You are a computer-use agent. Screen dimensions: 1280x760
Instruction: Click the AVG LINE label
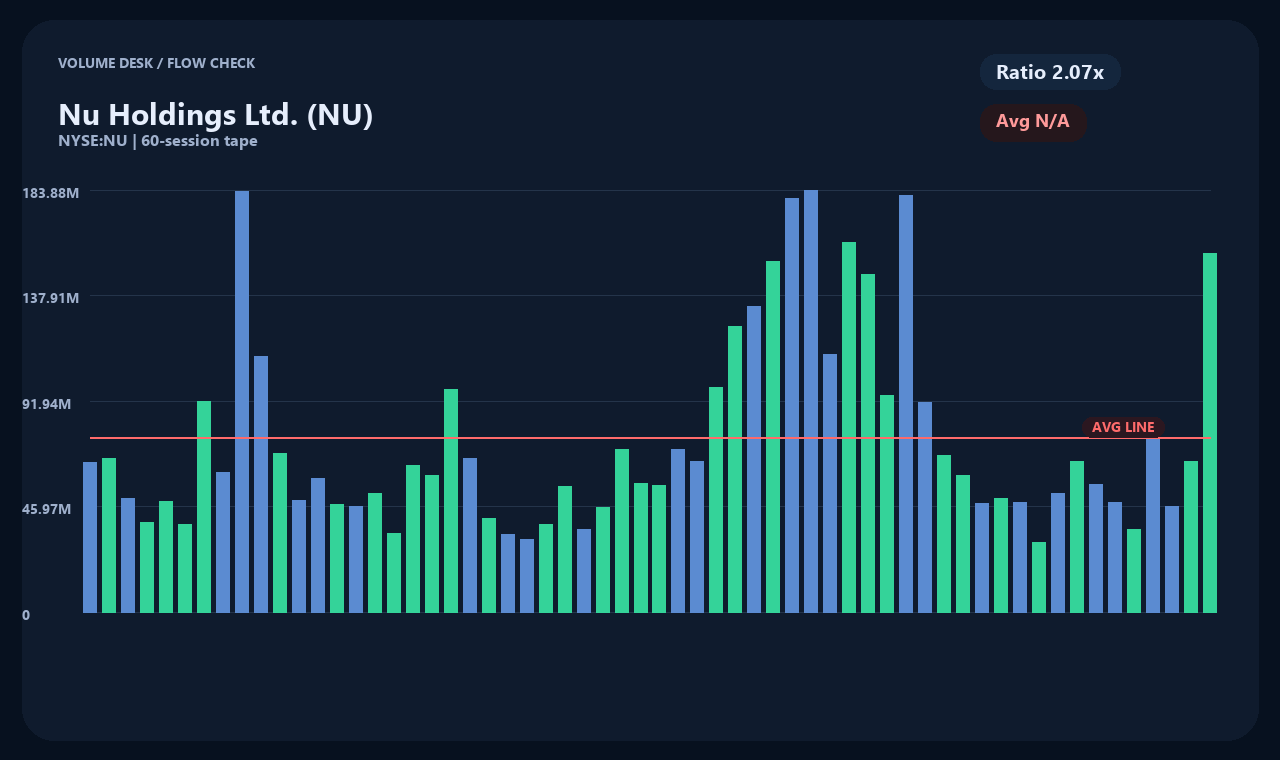click(1123, 427)
